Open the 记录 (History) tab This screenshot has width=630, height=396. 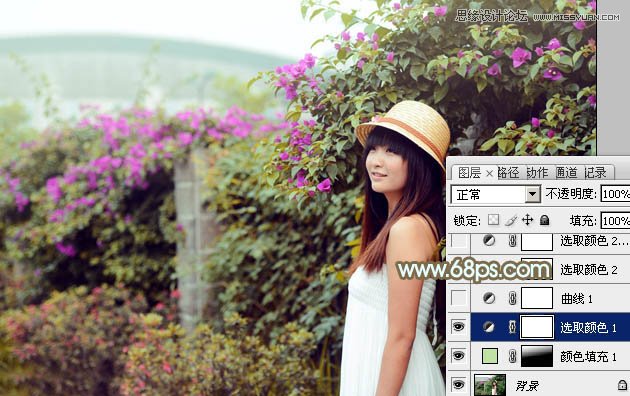[x=595, y=173]
